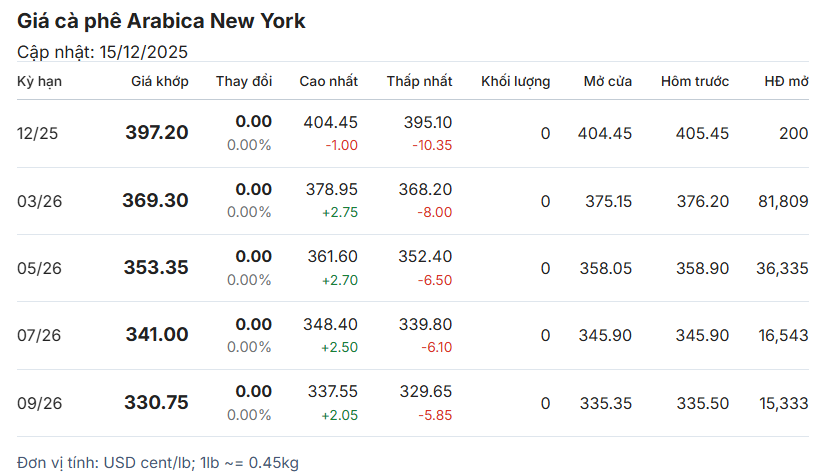Click the Thay đổi column header
The width and height of the screenshot is (825, 474).
coord(243,81)
